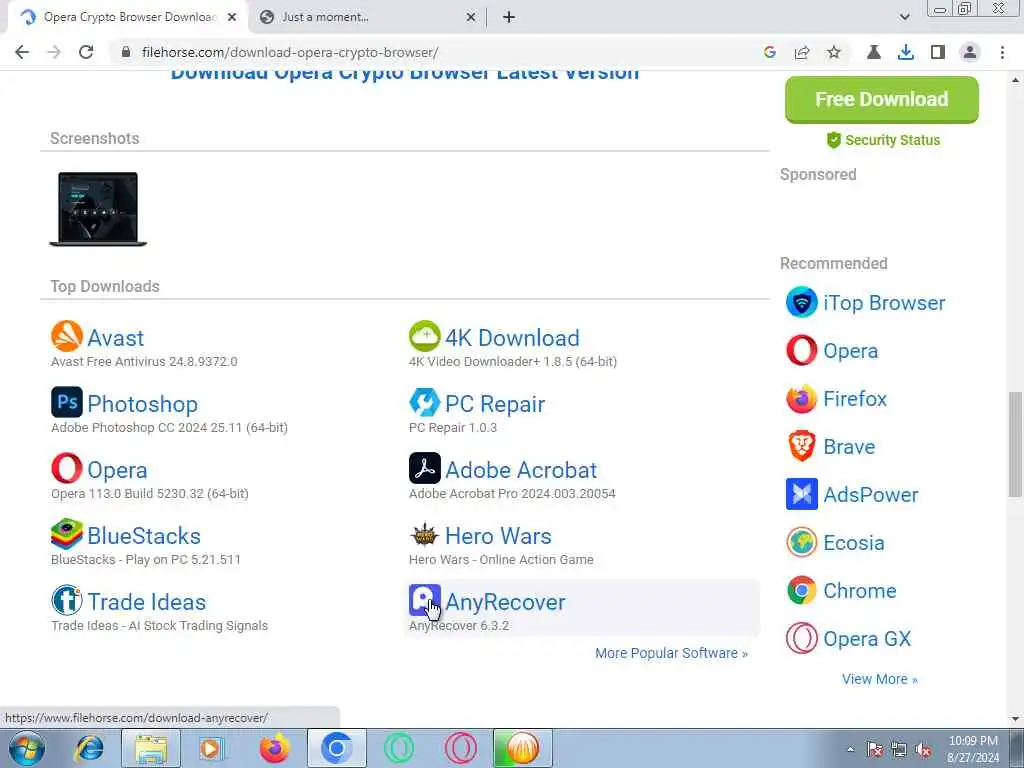Click the Firefox icon in Recommended
Viewport: 1024px width, 768px height.
[x=801, y=398]
